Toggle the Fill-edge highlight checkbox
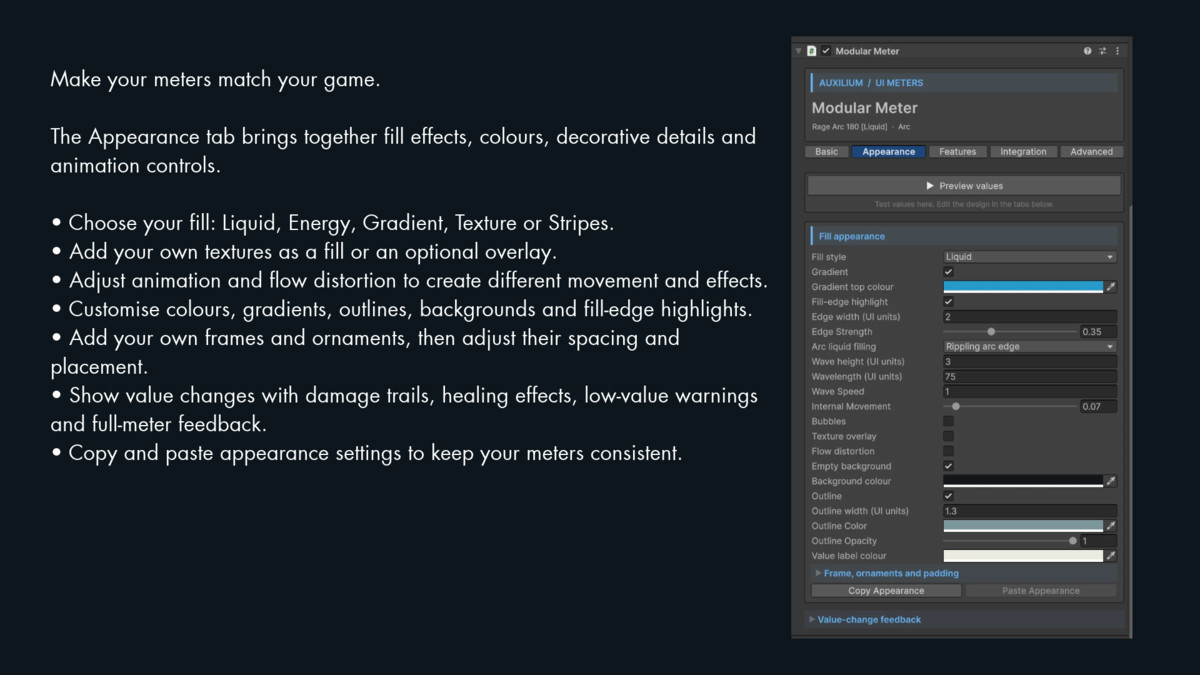This screenshot has height=675, width=1200. 948,302
